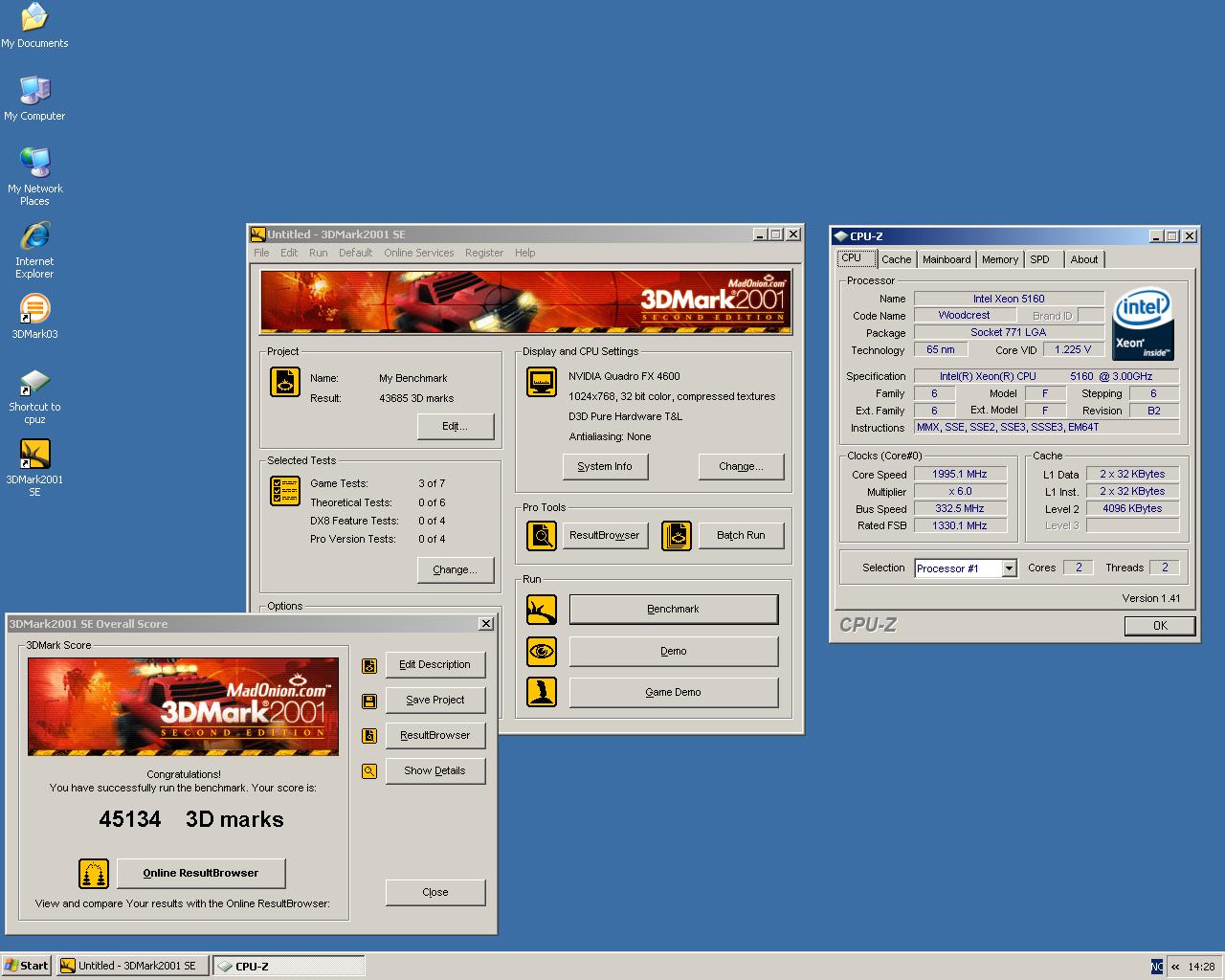Viewport: 1225px width, 980px height.
Task: Click the Selected Tests checklist icon
Action: click(x=285, y=491)
